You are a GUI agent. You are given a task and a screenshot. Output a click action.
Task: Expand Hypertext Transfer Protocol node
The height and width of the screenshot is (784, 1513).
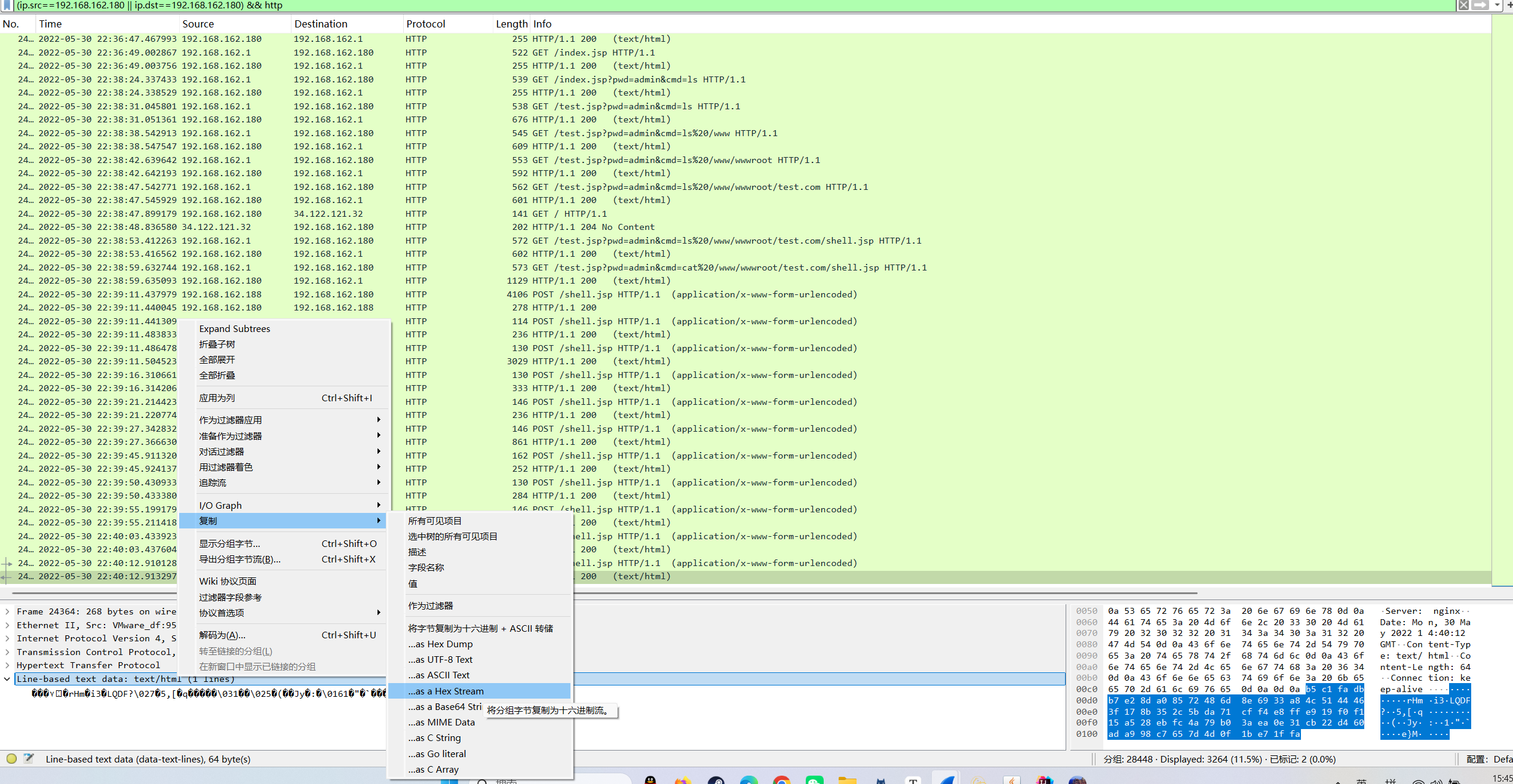coord(7,665)
